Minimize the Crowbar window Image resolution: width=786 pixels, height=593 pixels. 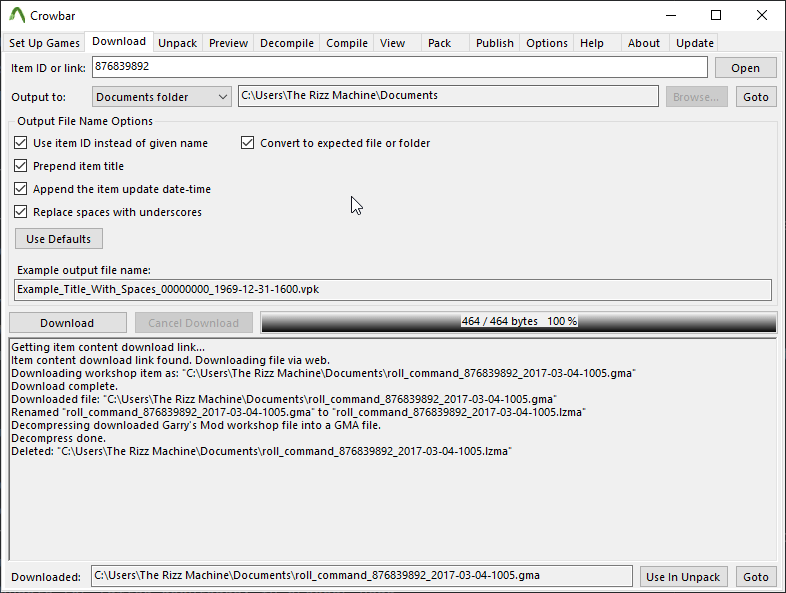click(671, 15)
